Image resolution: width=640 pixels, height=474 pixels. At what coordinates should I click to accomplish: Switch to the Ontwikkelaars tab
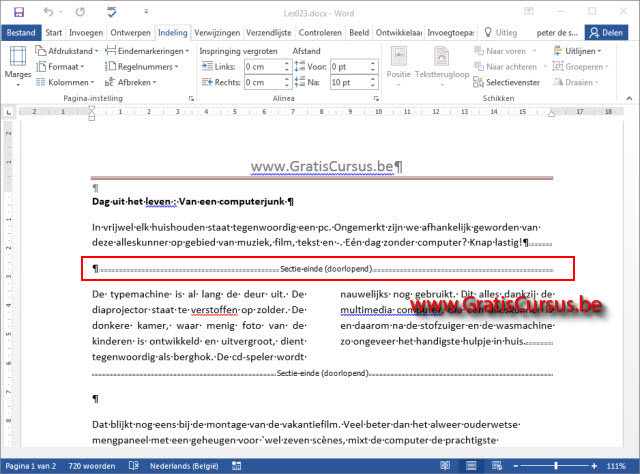(x=399, y=33)
